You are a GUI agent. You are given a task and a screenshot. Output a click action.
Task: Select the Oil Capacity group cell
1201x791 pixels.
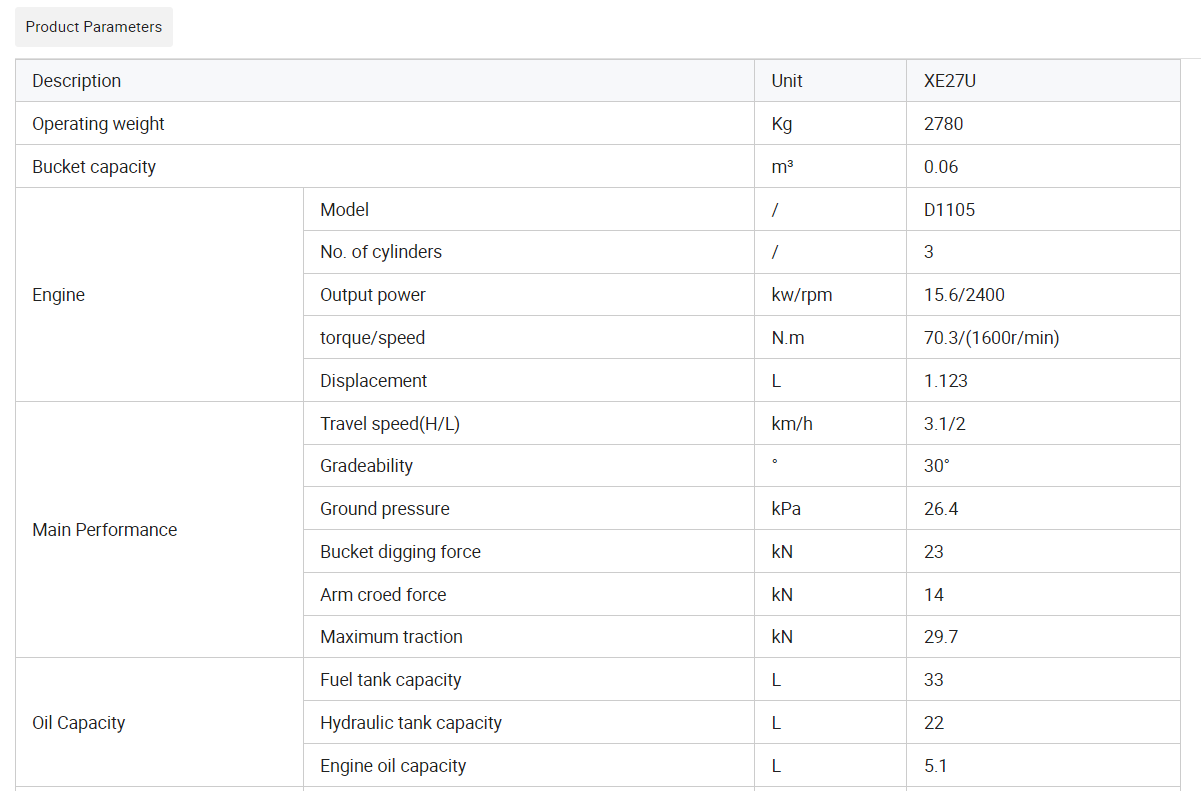click(x=160, y=723)
